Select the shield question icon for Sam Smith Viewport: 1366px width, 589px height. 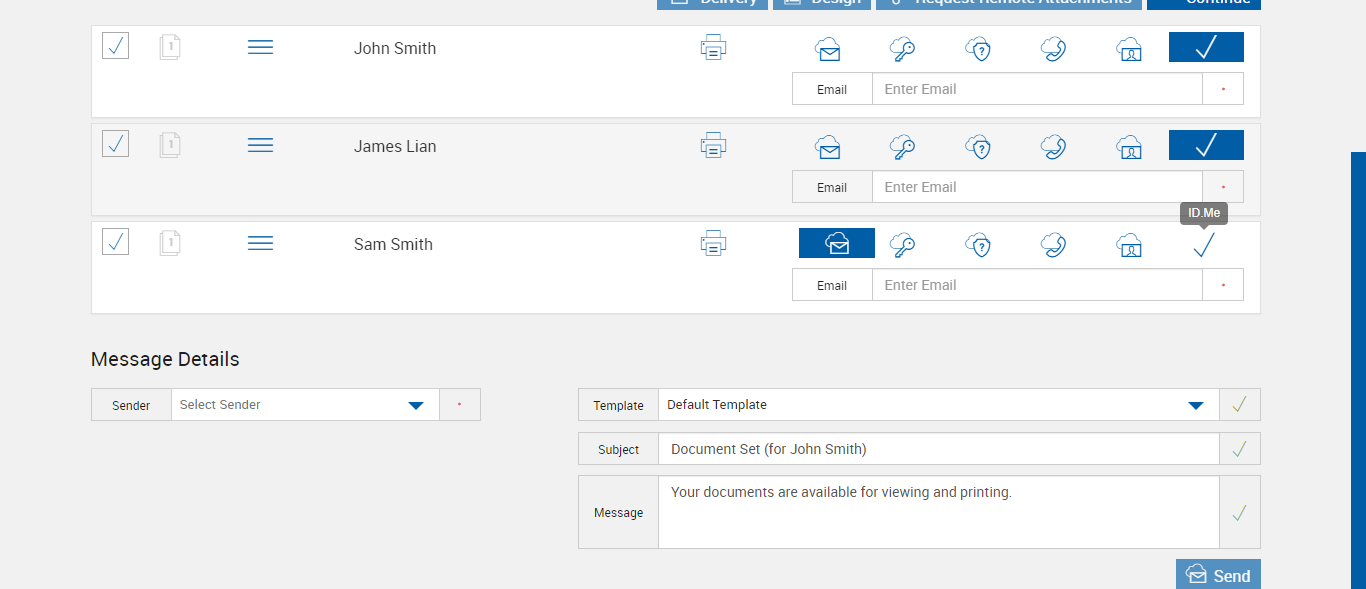point(978,245)
